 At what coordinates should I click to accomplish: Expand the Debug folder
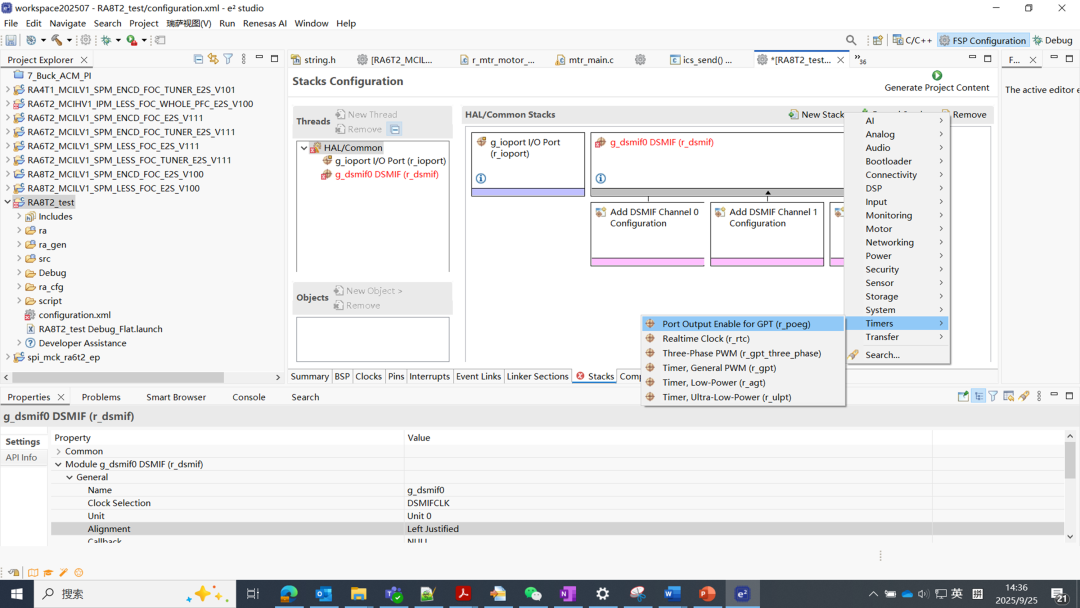[19, 273]
